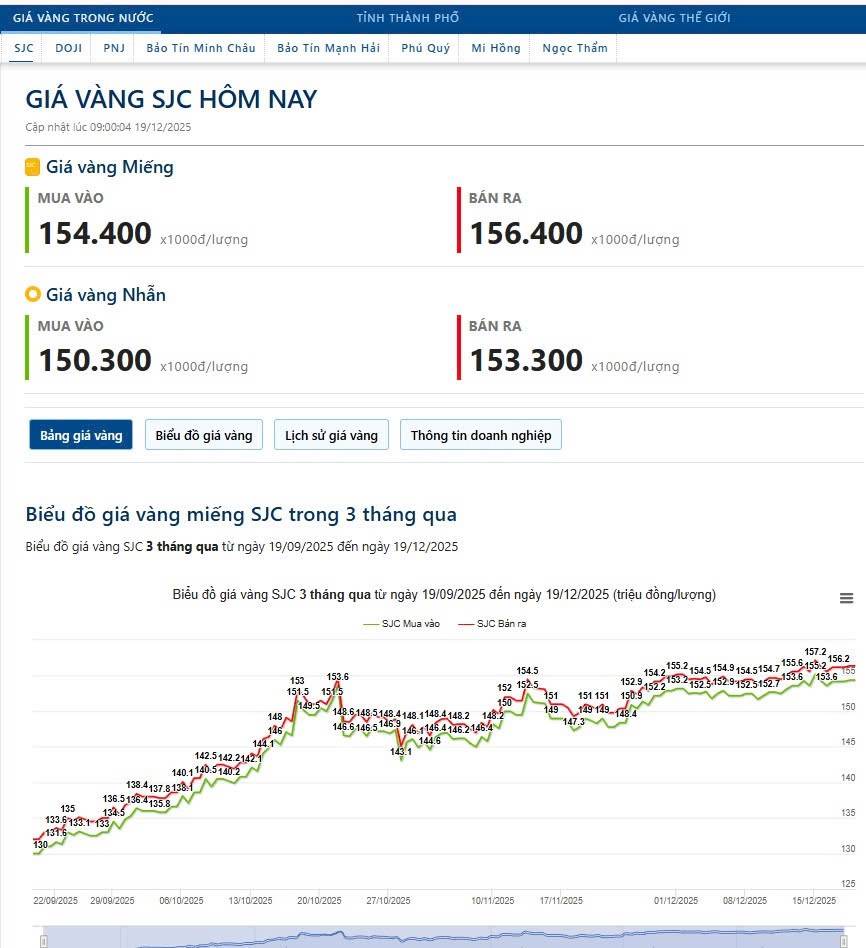Show Biểu đồ giá vàng chart view
Viewport: 866px width, 948px height.
[x=204, y=435]
